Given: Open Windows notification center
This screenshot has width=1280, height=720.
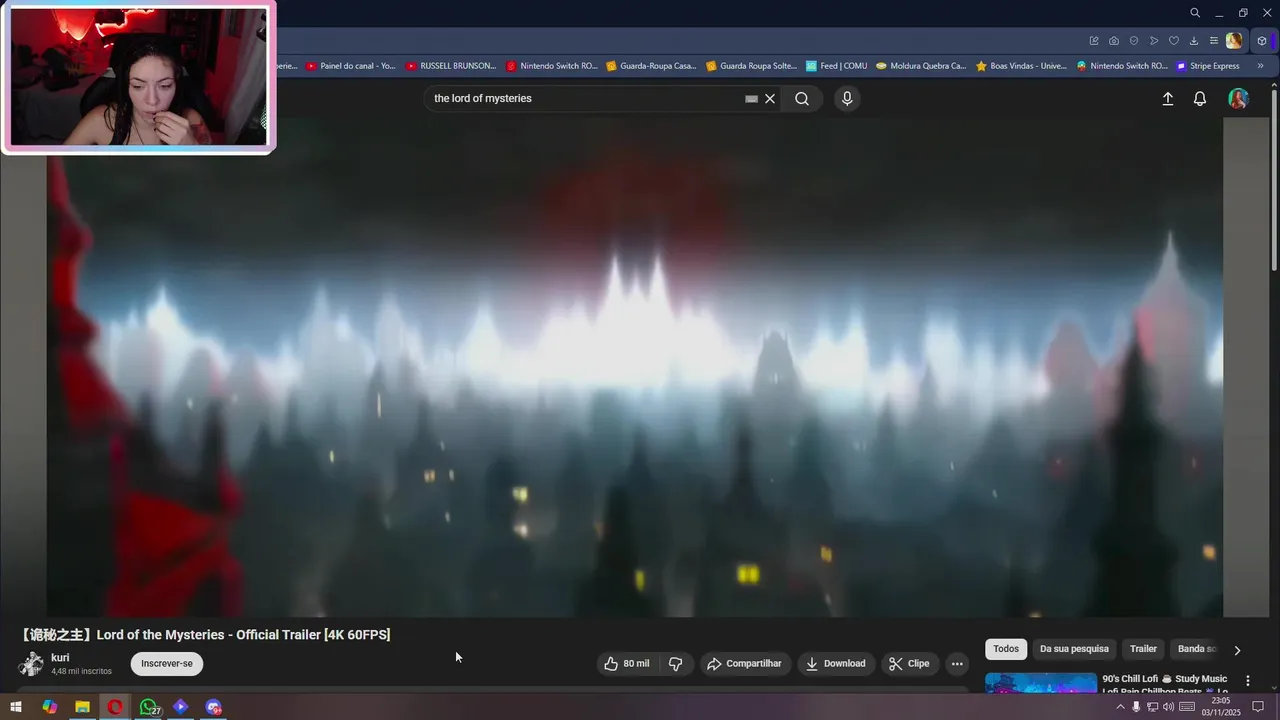Looking at the screenshot, I should tap(1259, 707).
